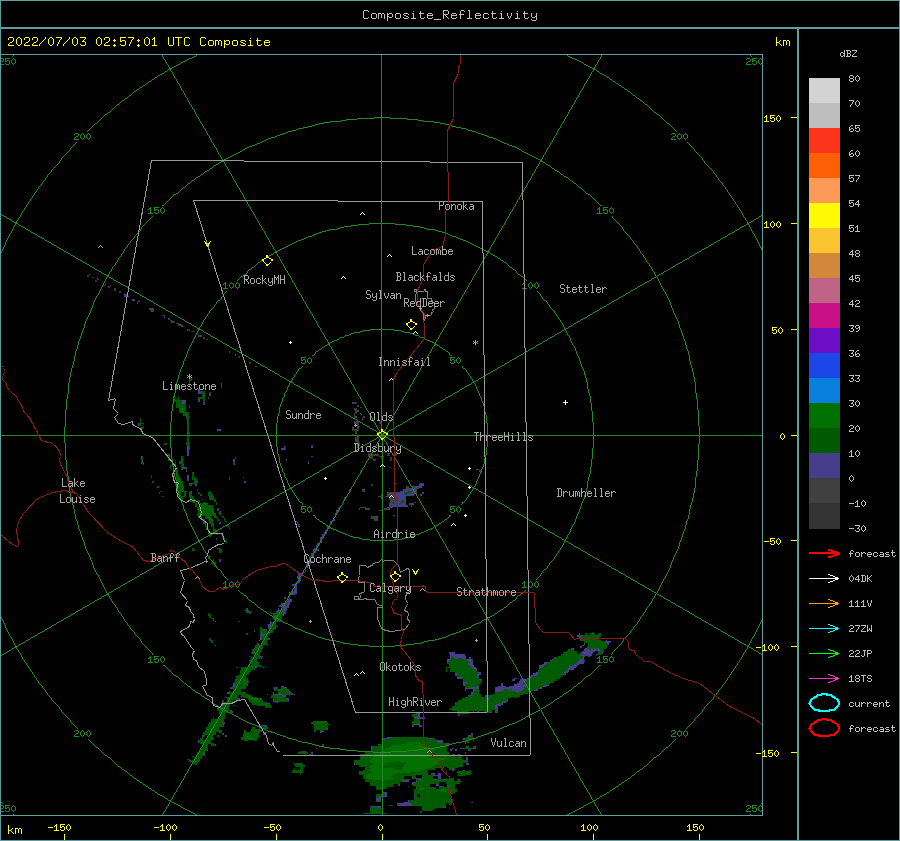The image size is (900, 841).
Task: Click the RedDeer city label
Action: click(424, 303)
